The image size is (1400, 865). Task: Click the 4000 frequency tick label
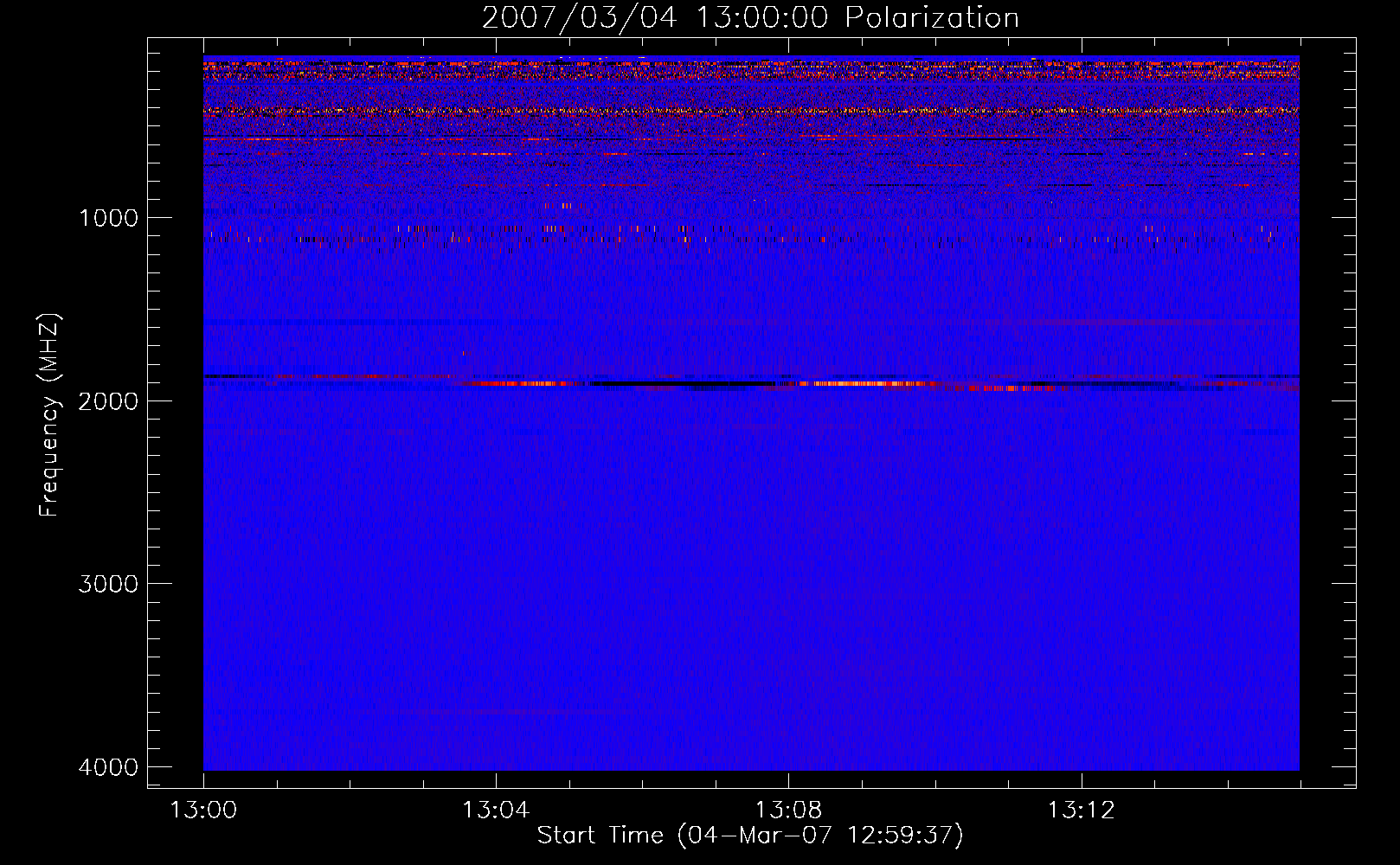pos(109,767)
